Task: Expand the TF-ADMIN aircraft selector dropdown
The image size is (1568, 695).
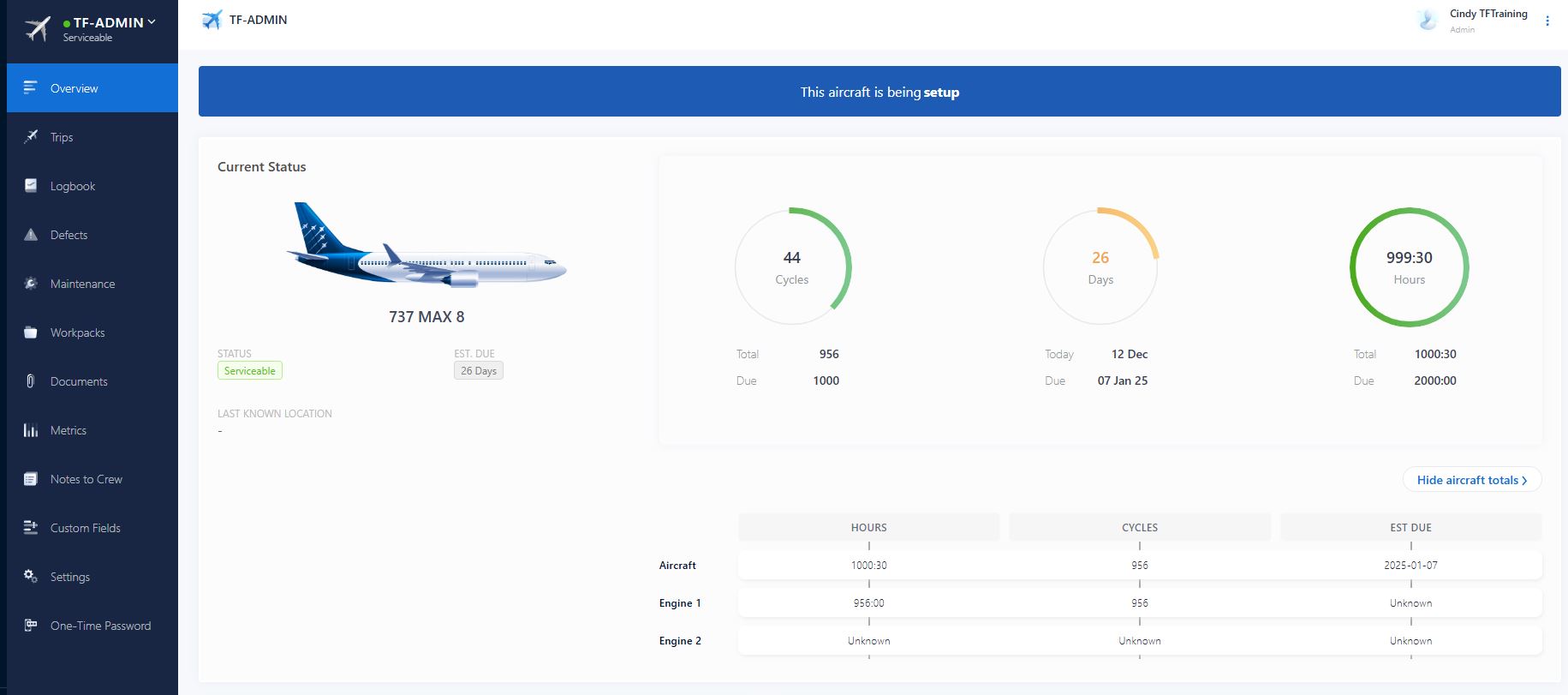Action: (x=152, y=22)
